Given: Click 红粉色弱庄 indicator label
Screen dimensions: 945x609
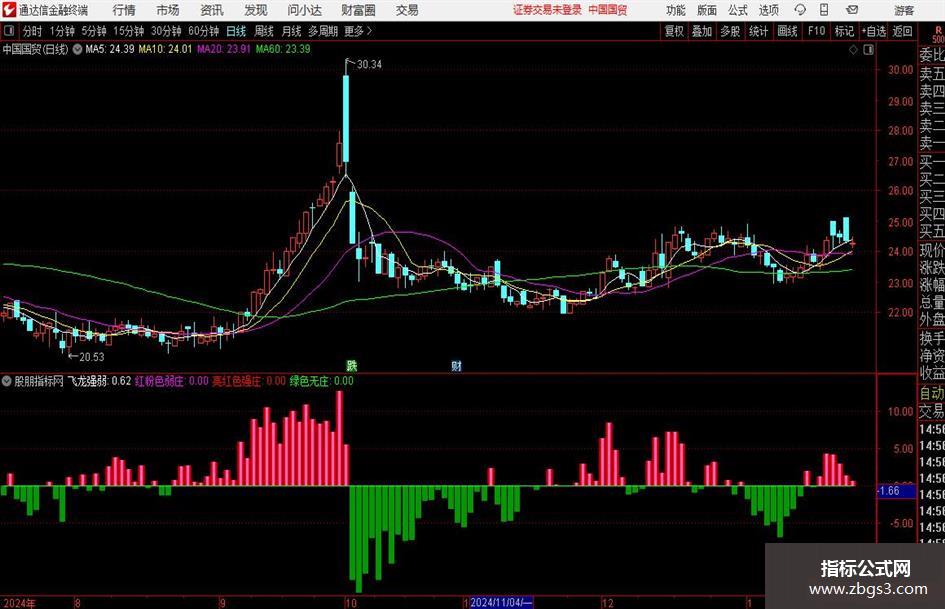Looking at the screenshot, I should (x=172, y=381).
